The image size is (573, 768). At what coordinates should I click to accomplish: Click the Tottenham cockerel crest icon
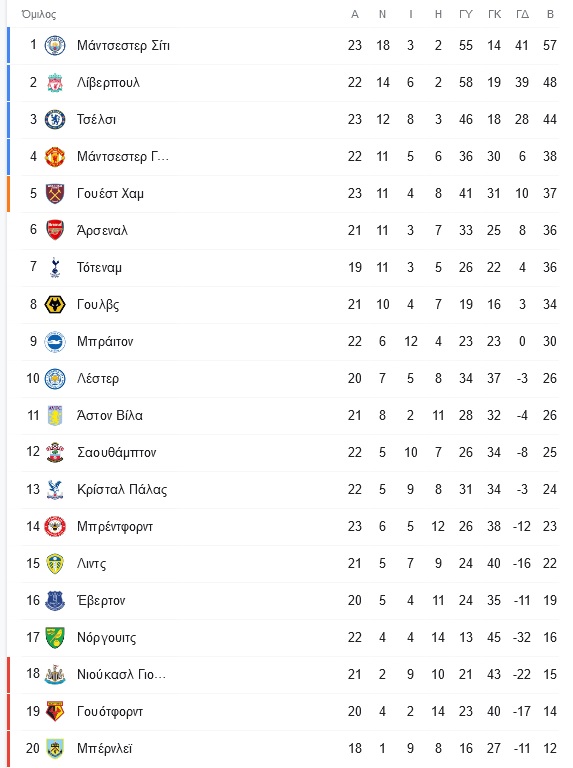[x=55, y=267]
